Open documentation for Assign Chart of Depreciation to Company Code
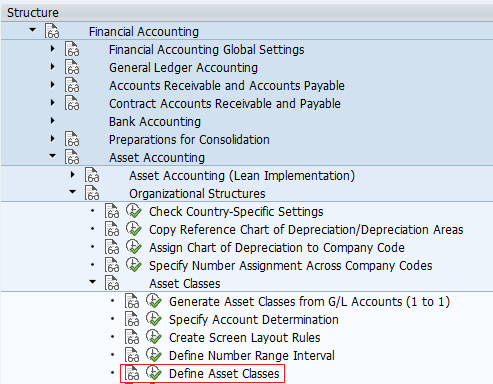Screen dimensions: 493x384 point(112,247)
